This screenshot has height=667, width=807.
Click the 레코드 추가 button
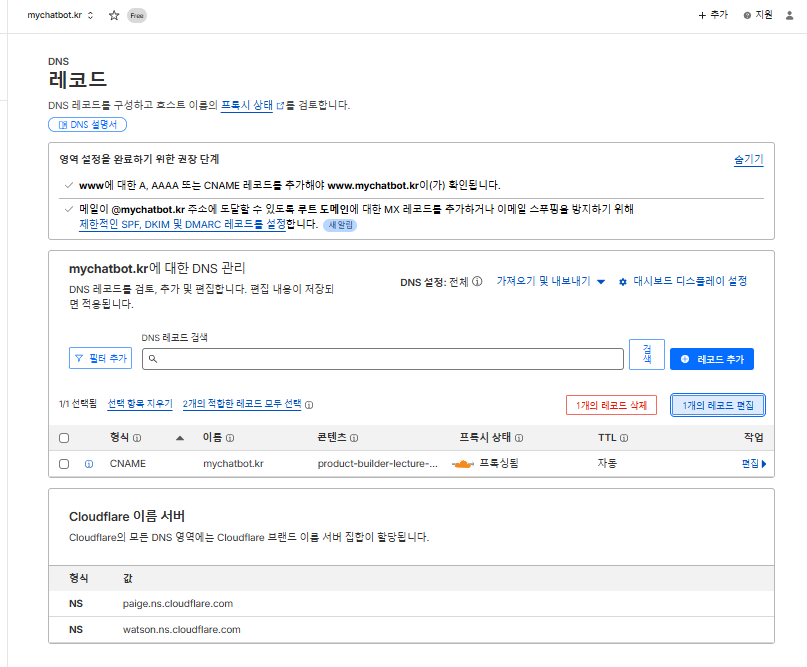click(x=712, y=359)
